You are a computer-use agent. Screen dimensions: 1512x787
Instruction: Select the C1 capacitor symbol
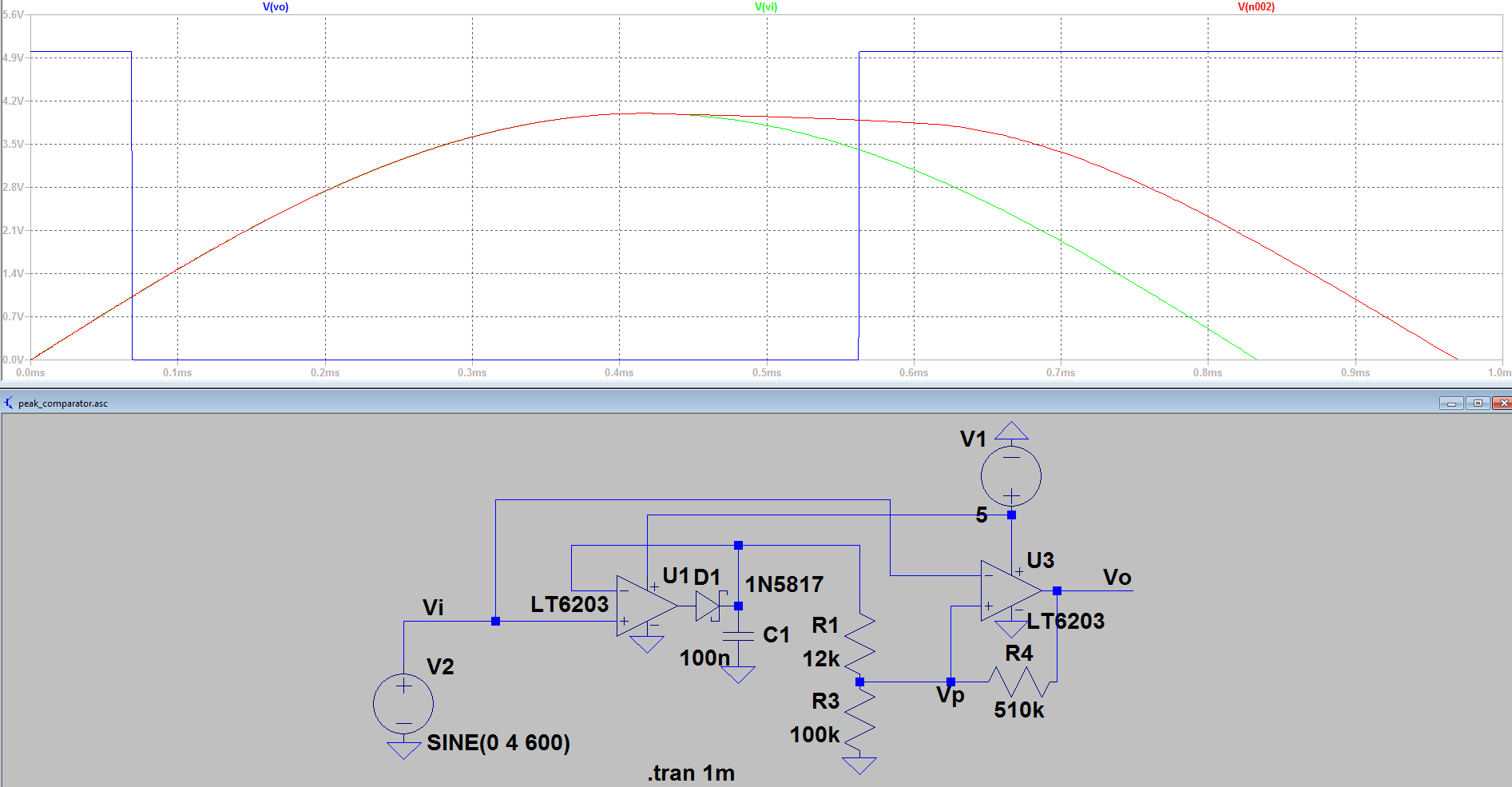[738, 636]
